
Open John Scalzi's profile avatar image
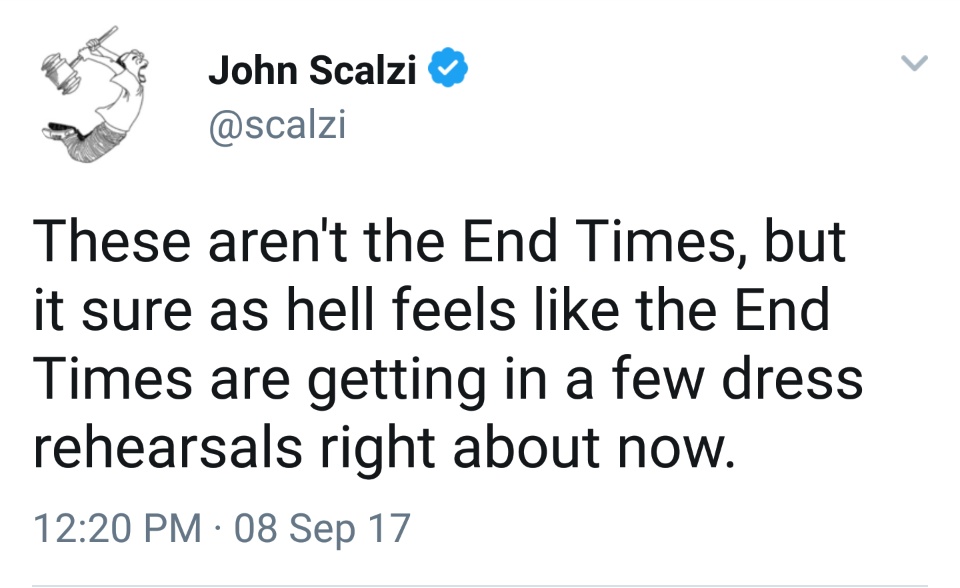point(94,94)
